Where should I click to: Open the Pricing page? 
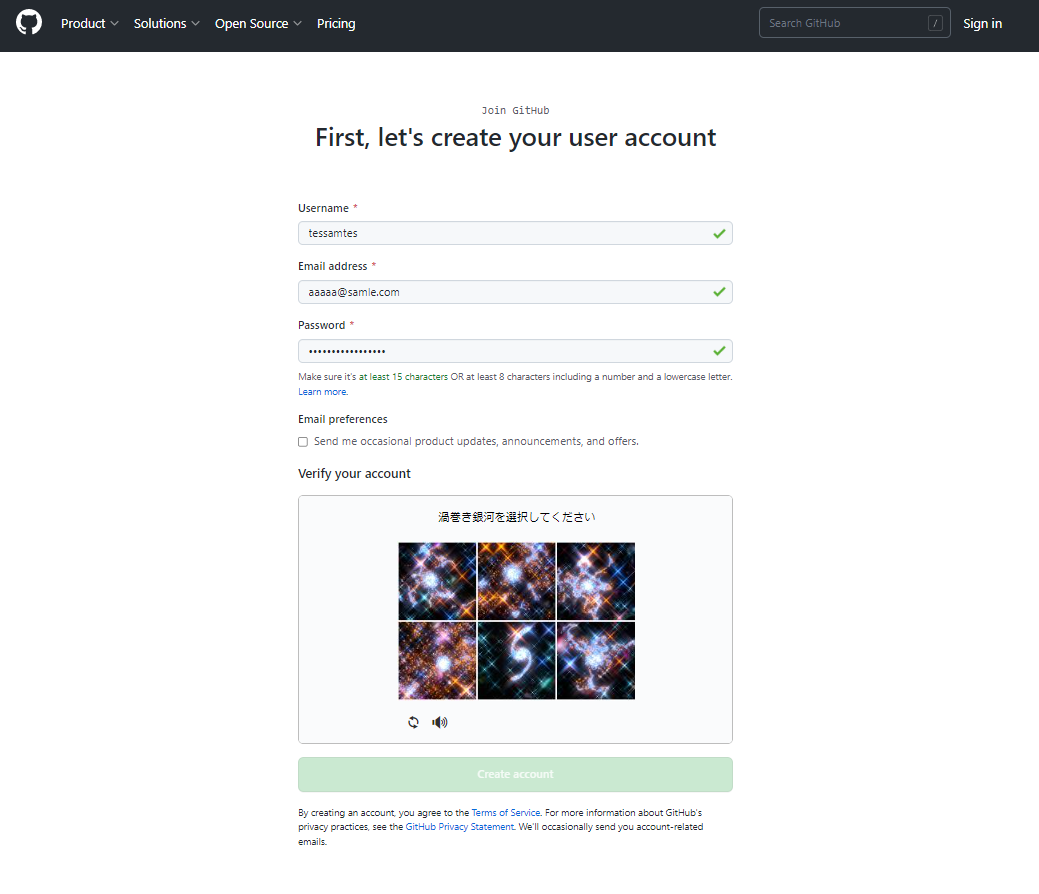pyautogui.click(x=336, y=23)
